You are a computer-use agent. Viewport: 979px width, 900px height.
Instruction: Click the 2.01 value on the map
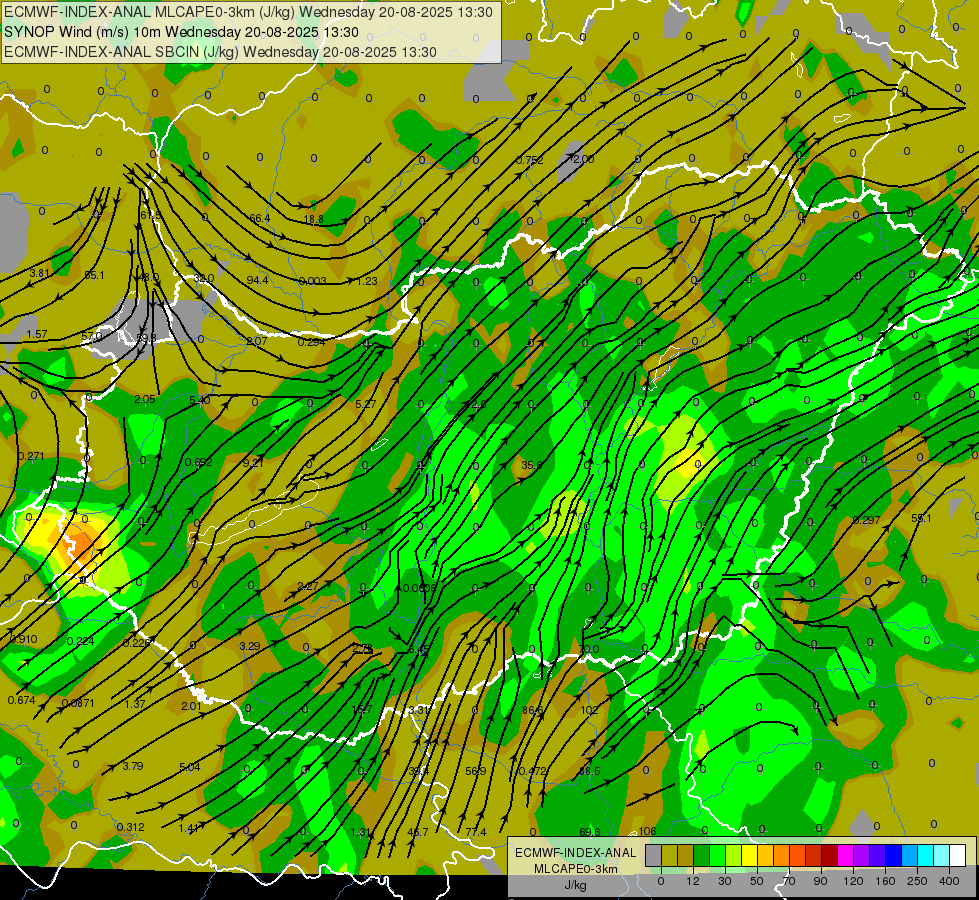pyautogui.click(x=191, y=706)
